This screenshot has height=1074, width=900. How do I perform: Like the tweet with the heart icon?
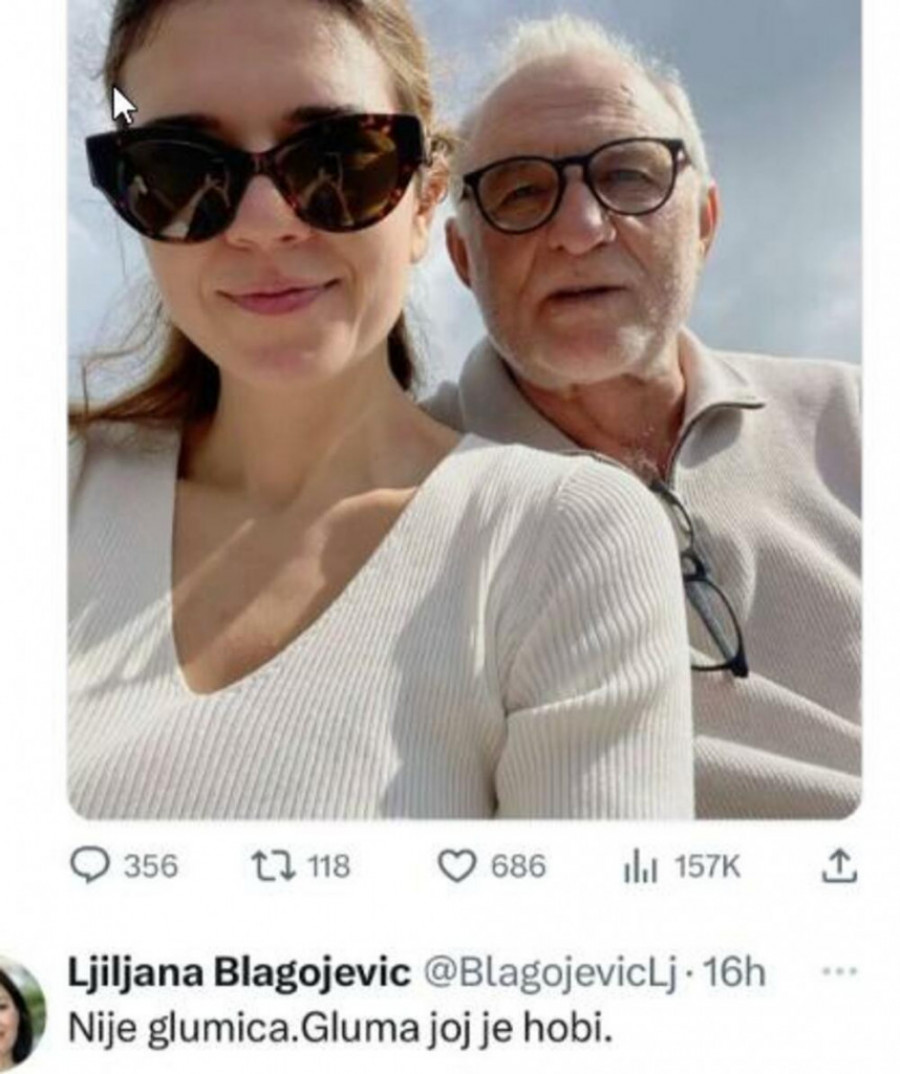(457, 865)
